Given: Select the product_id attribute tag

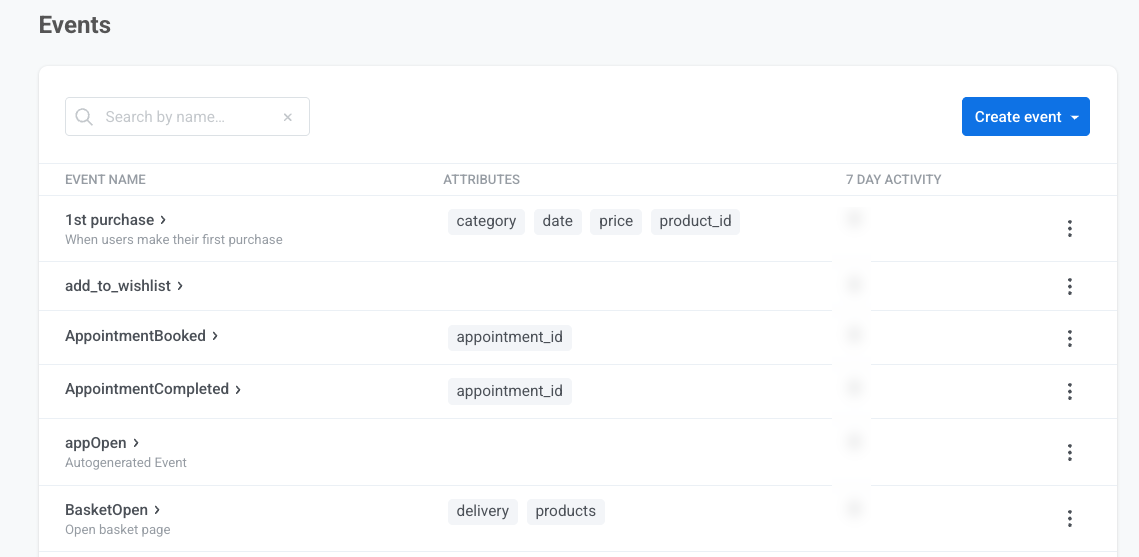Looking at the screenshot, I should [x=695, y=221].
